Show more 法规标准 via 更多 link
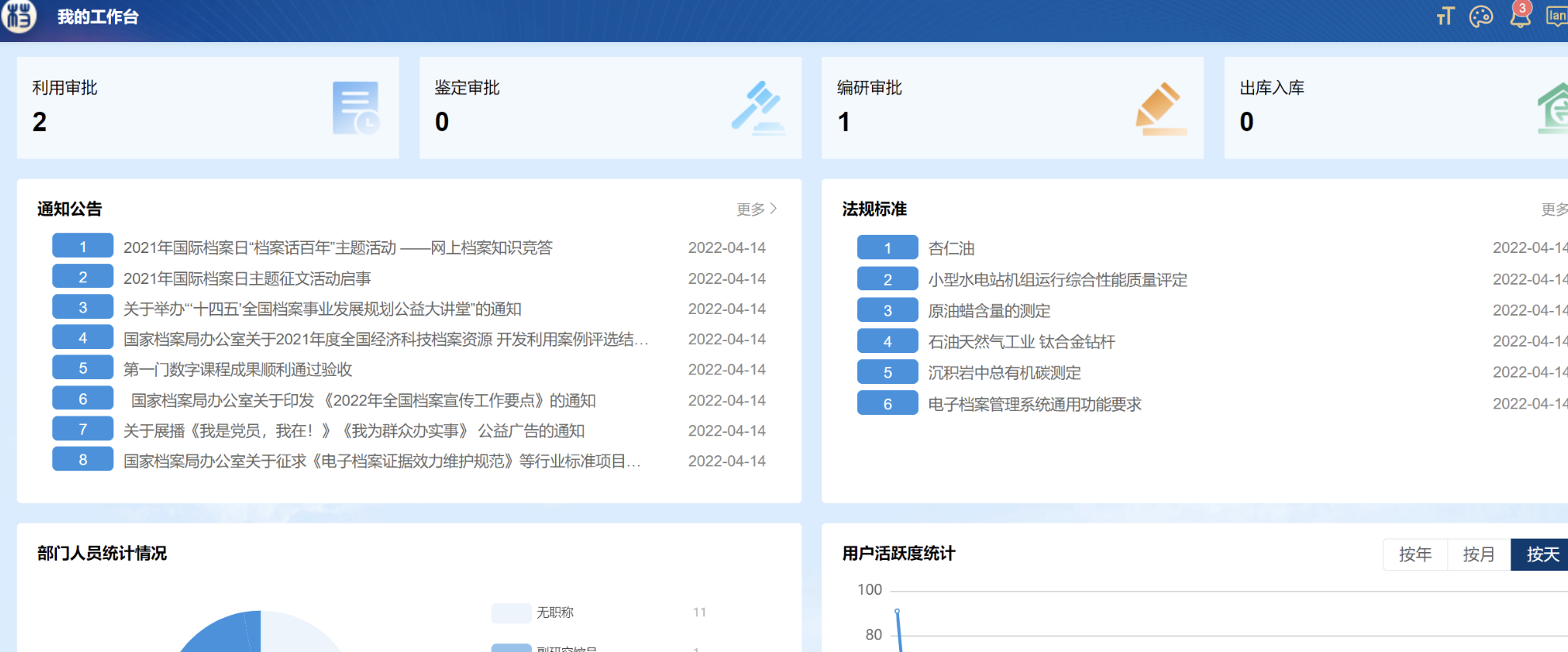Viewport: 1568px width, 652px height. pos(1555,209)
